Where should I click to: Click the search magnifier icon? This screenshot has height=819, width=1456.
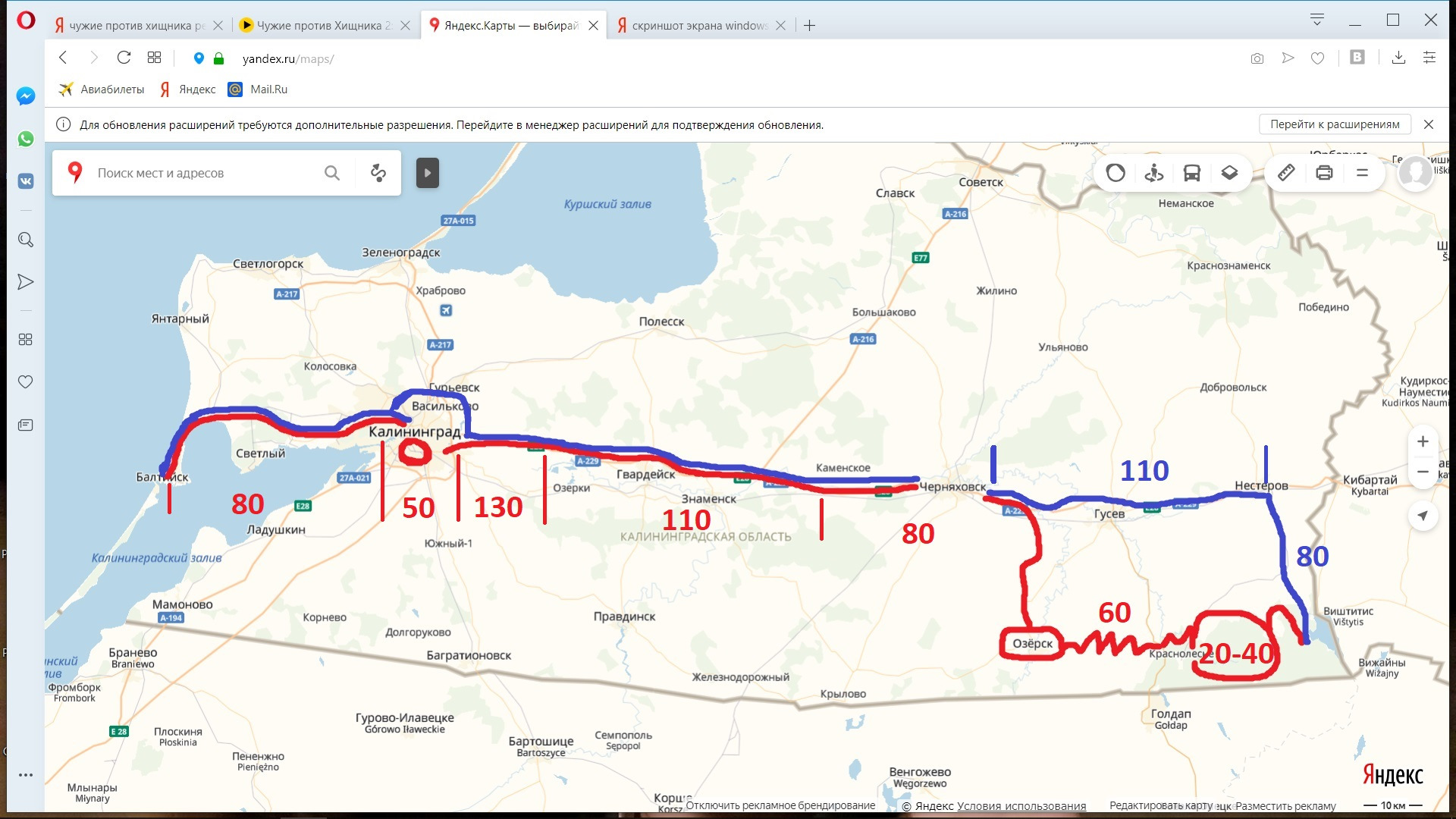pyautogui.click(x=332, y=173)
